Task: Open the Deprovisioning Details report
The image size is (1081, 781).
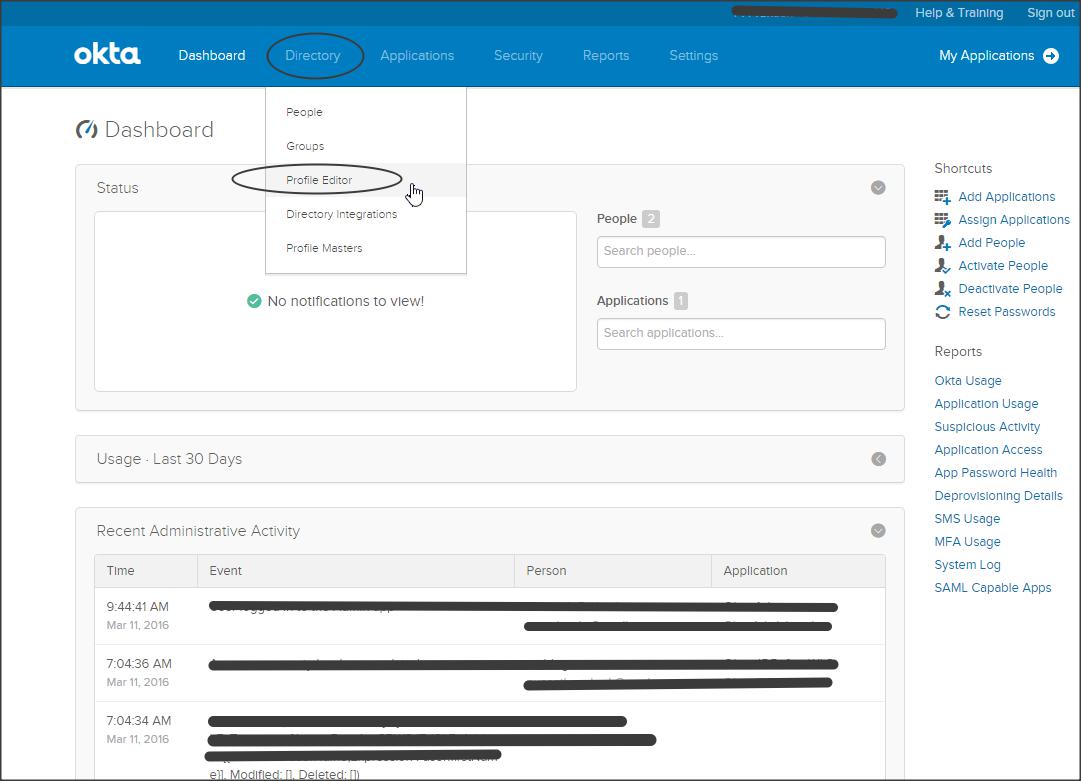Action: coord(998,496)
